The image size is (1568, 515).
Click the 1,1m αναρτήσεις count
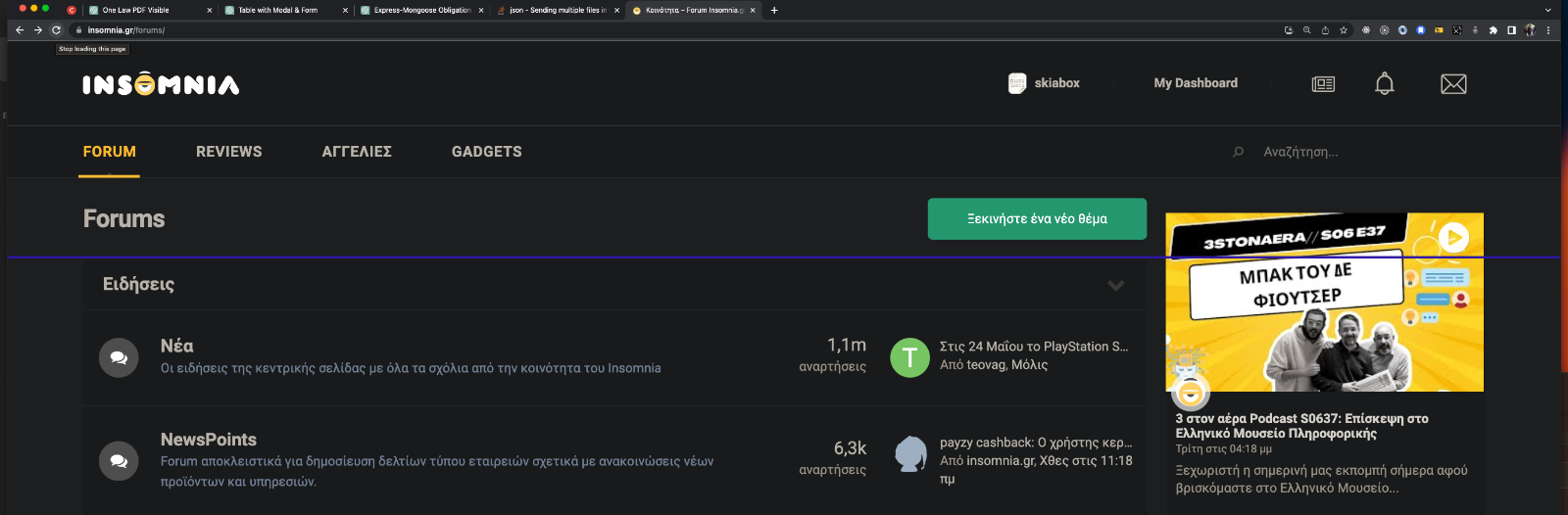(833, 354)
